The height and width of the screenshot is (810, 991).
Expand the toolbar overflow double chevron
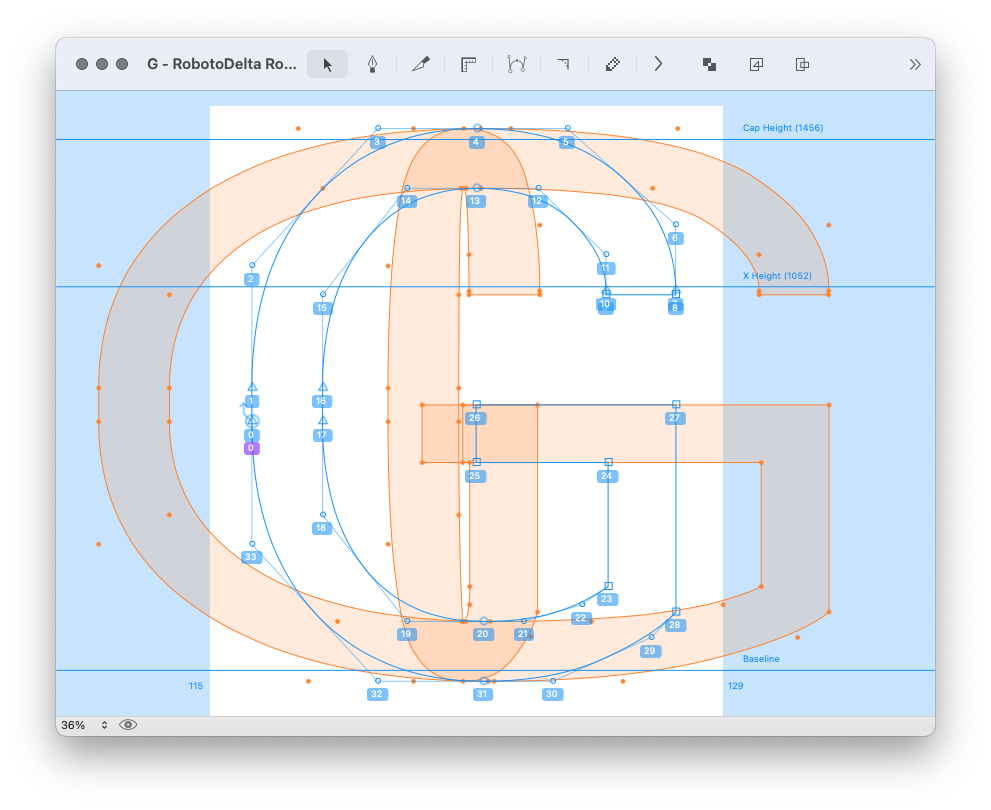915,64
